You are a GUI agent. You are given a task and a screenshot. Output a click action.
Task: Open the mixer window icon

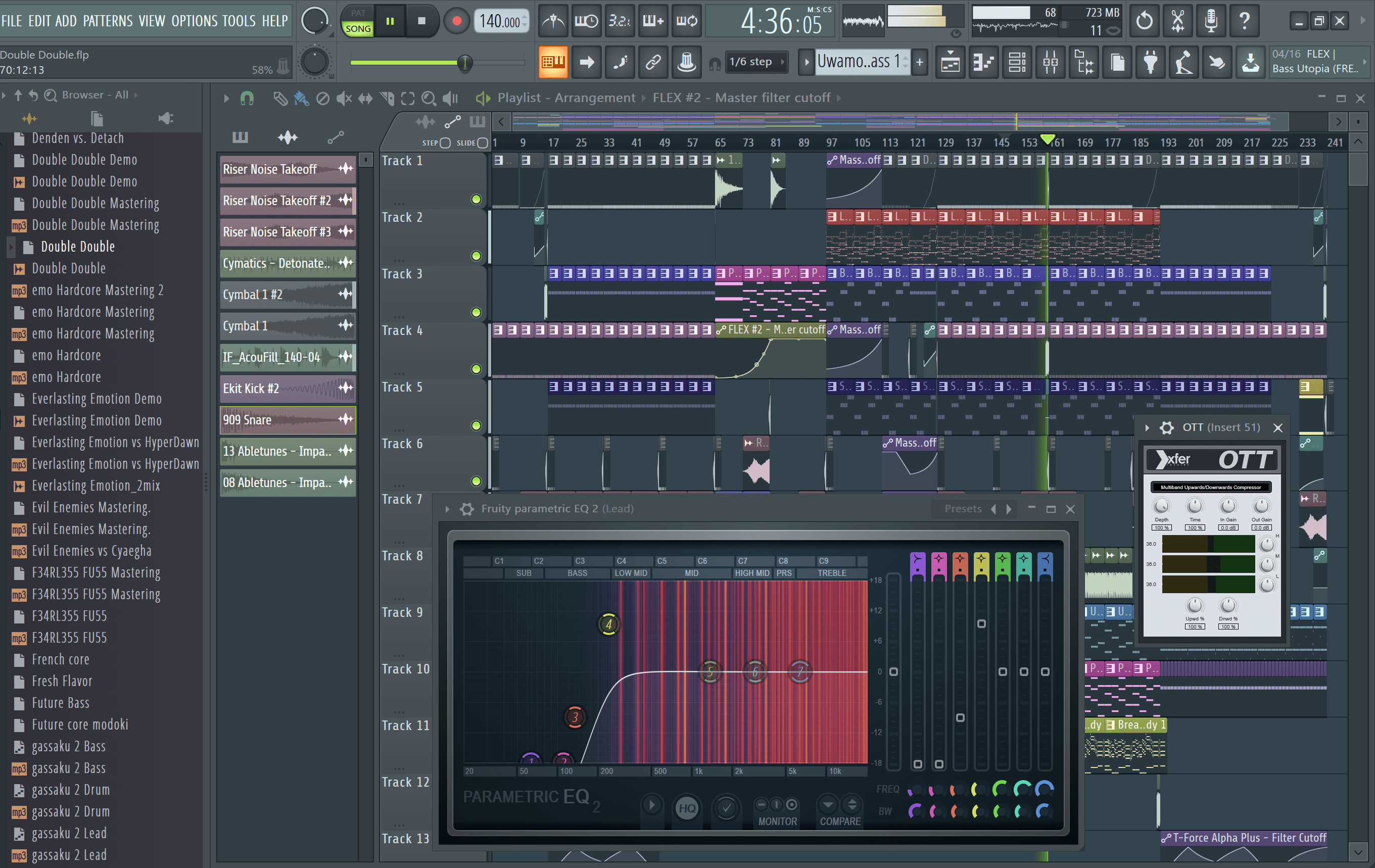[x=1050, y=62]
